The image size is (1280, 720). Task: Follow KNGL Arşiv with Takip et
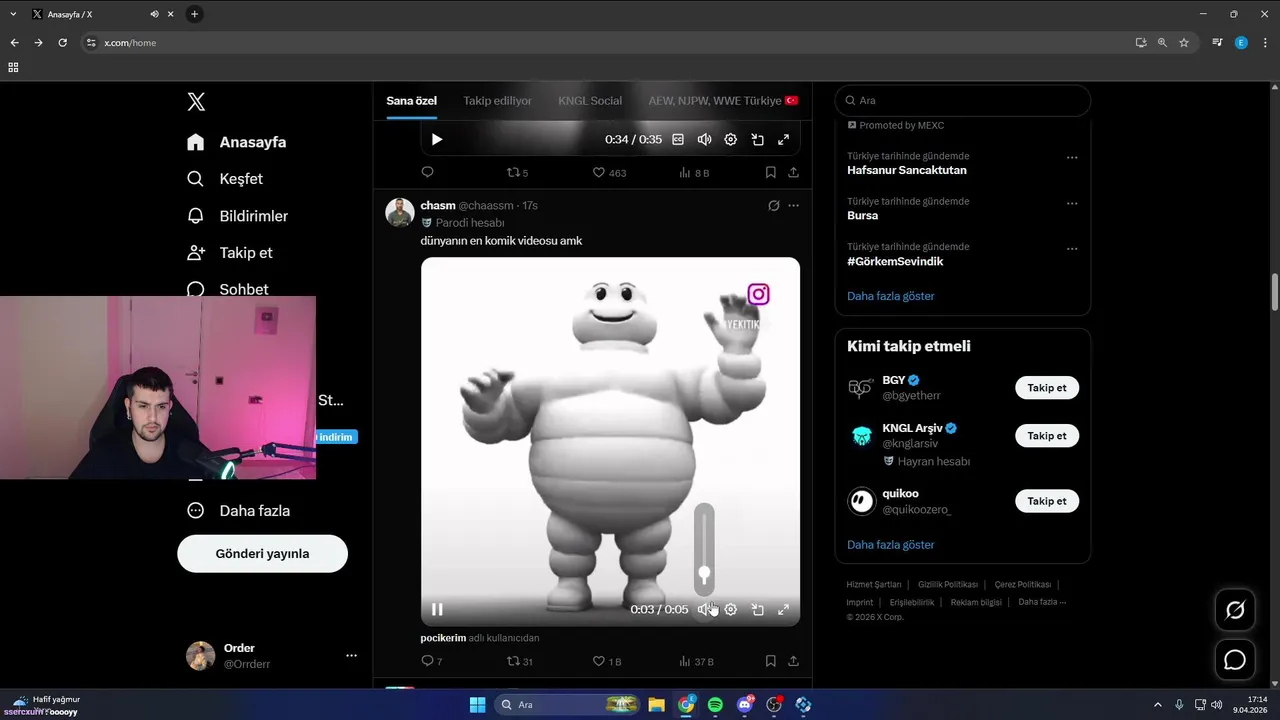pyautogui.click(x=1047, y=436)
